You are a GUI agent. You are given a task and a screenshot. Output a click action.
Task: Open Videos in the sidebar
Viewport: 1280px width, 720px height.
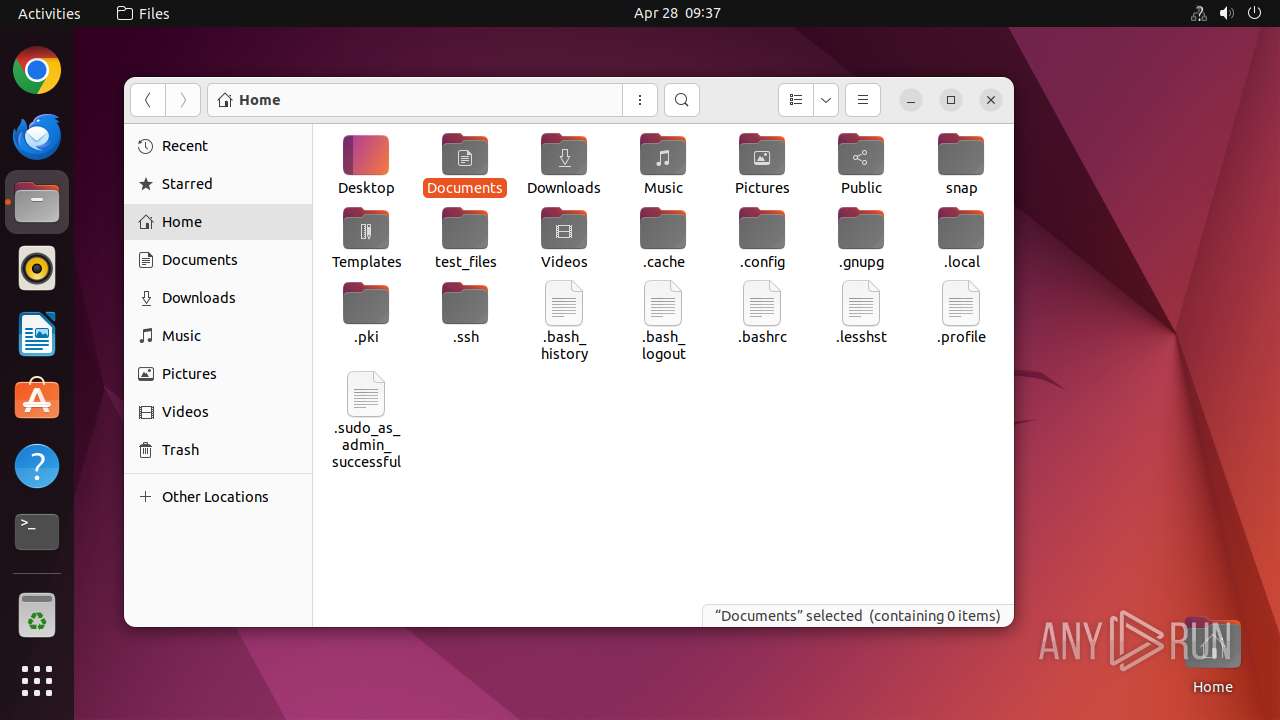tap(218, 412)
